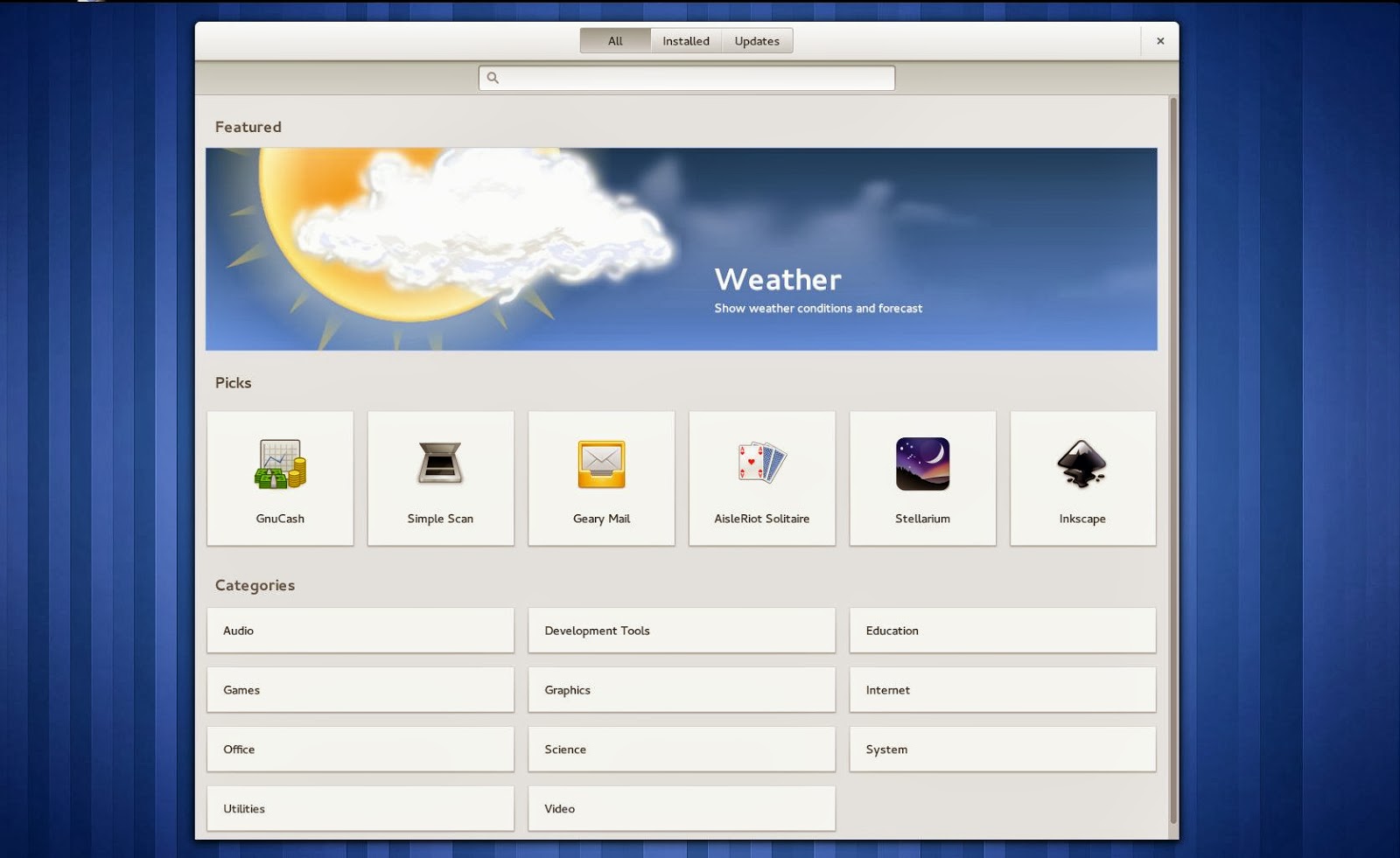This screenshot has width=1400, height=858.
Task: Browse the Games category
Action: point(360,690)
